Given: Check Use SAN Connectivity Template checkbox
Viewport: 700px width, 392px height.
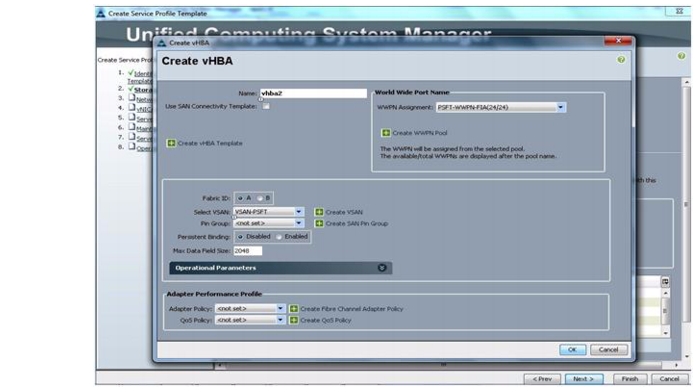Looking at the screenshot, I should pos(266,106).
